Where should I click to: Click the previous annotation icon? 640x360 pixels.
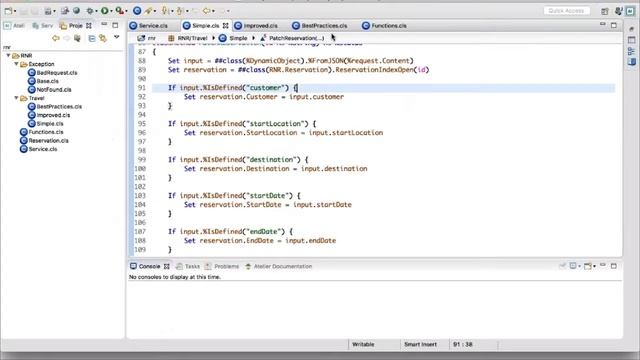point(180,11)
